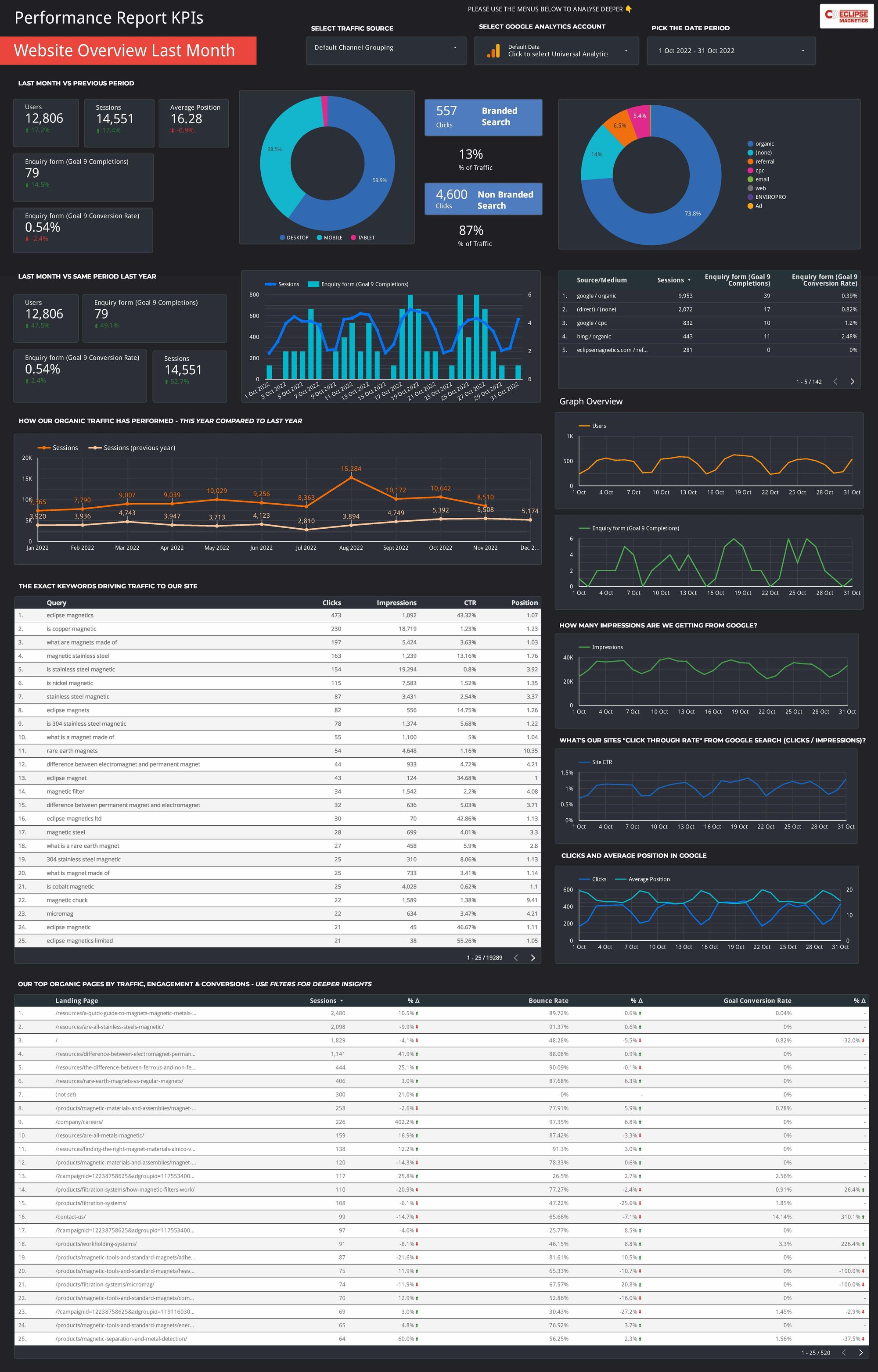Toggle TABLET legend in device donut chart
Viewport: 878px width, 1372px height.
click(x=363, y=238)
